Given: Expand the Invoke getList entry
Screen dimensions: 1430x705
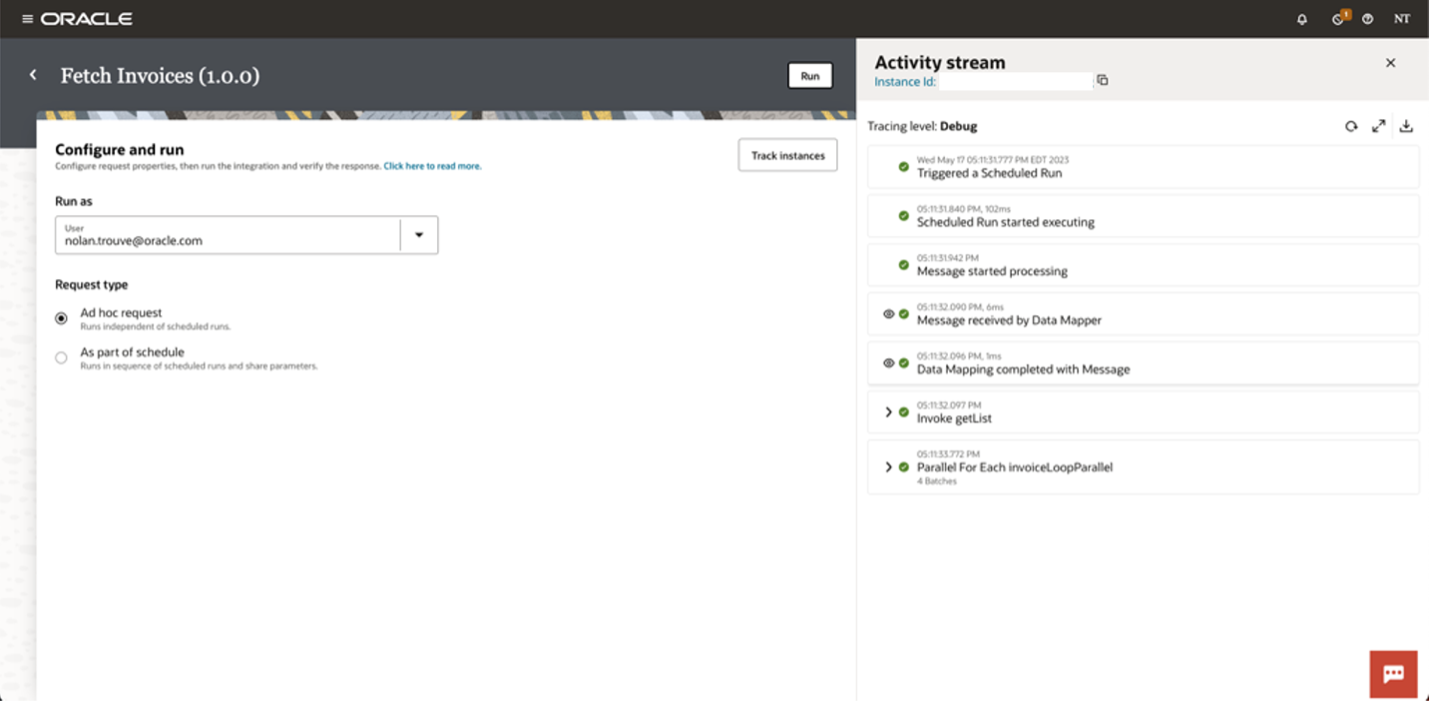Looking at the screenshot, I should click(x=890, y=410).
